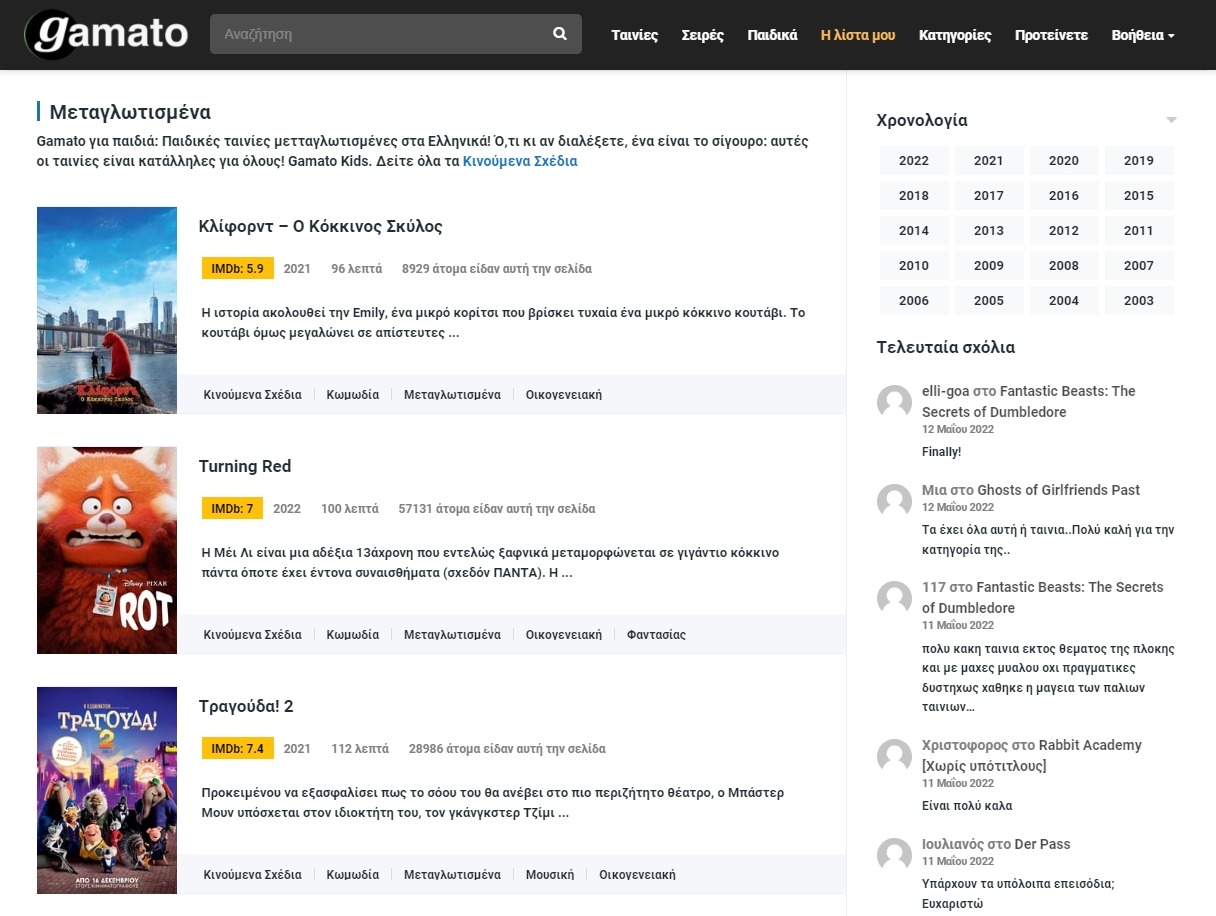
Task: Expand the Βοήθεια dropdown menu
Action: point(1142,35)
